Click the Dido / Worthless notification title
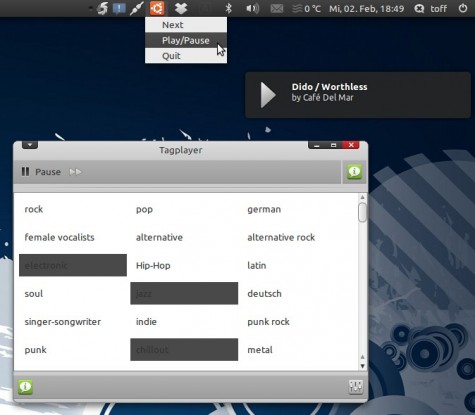The width and height of the screenshot is (475, 415). click(329, 87)
